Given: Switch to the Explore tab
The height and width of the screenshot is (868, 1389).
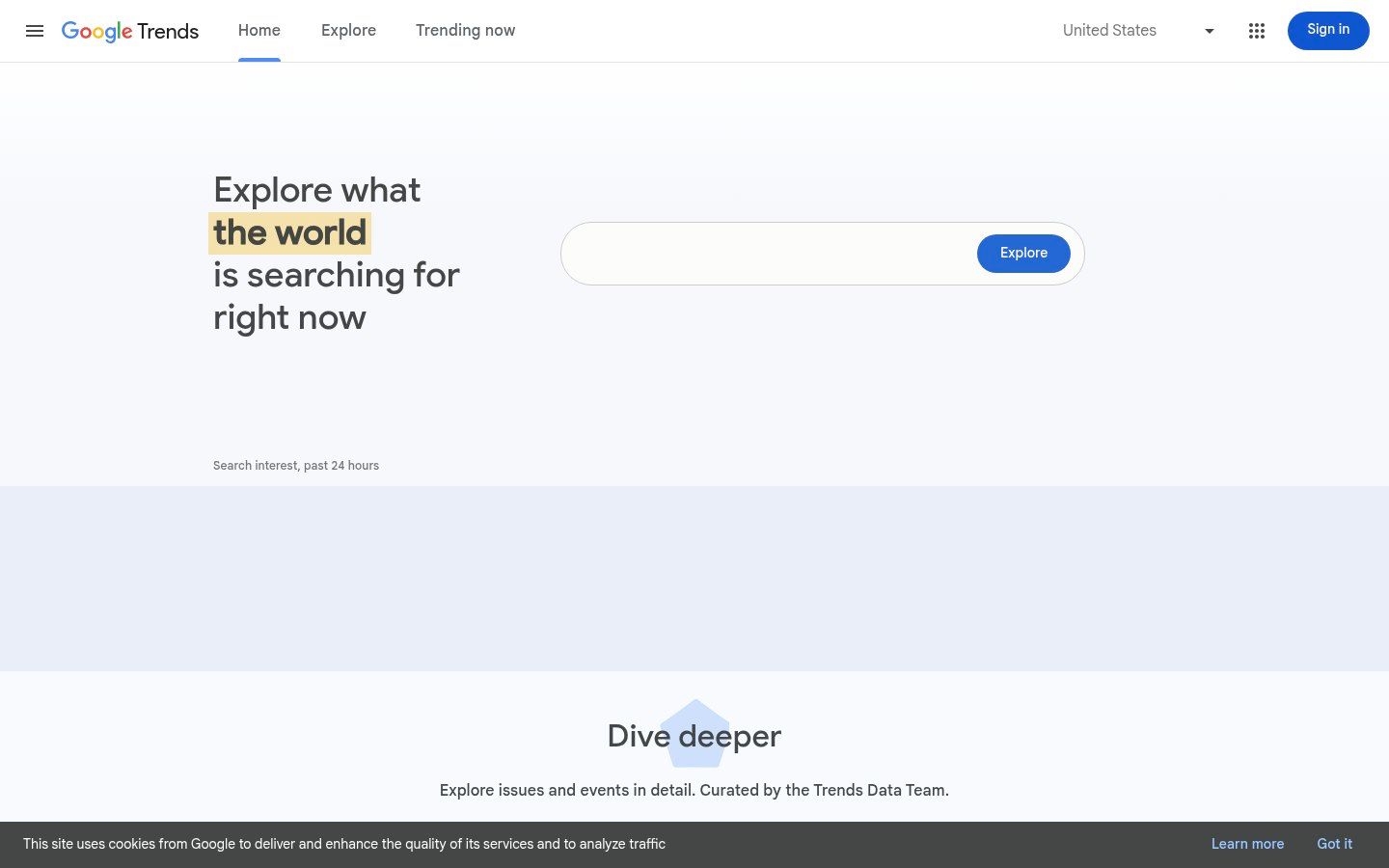Looking at the screenshot, I should (x=348, y=30).
